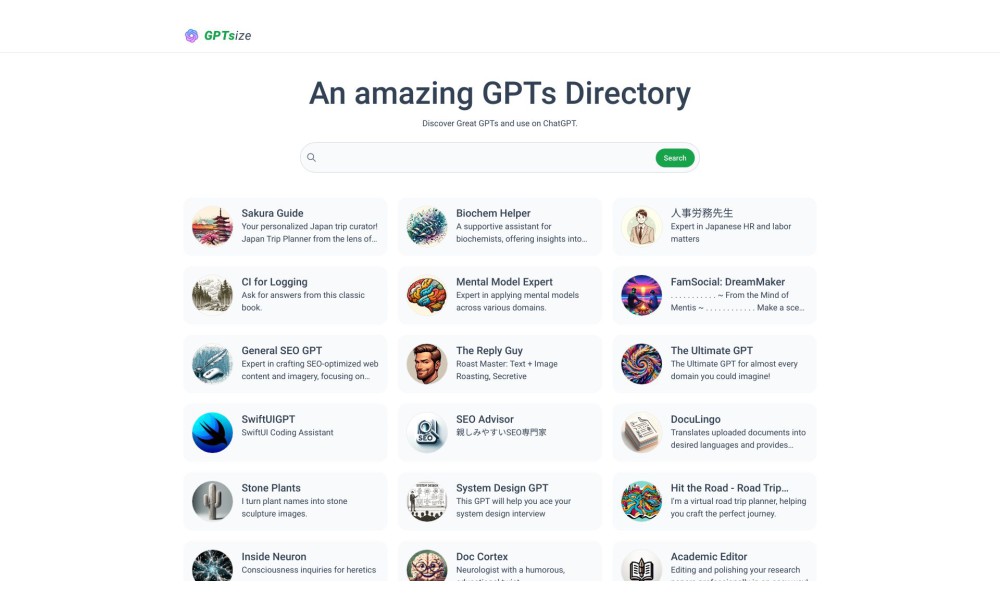Screen dimensions: 1000x600
Task: Click the 人事労務先生 businessman avatar
Action: point(642,226)
